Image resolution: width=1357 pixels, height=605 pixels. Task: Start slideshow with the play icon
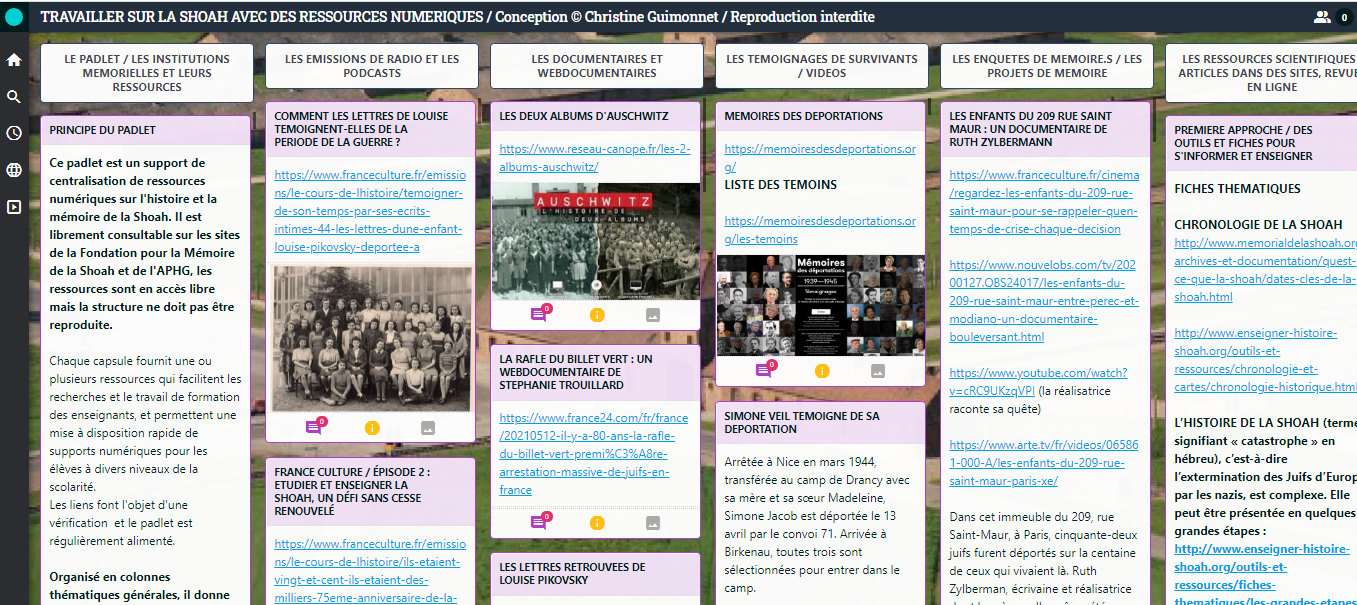pyautogui.click(x=14, y=207)
